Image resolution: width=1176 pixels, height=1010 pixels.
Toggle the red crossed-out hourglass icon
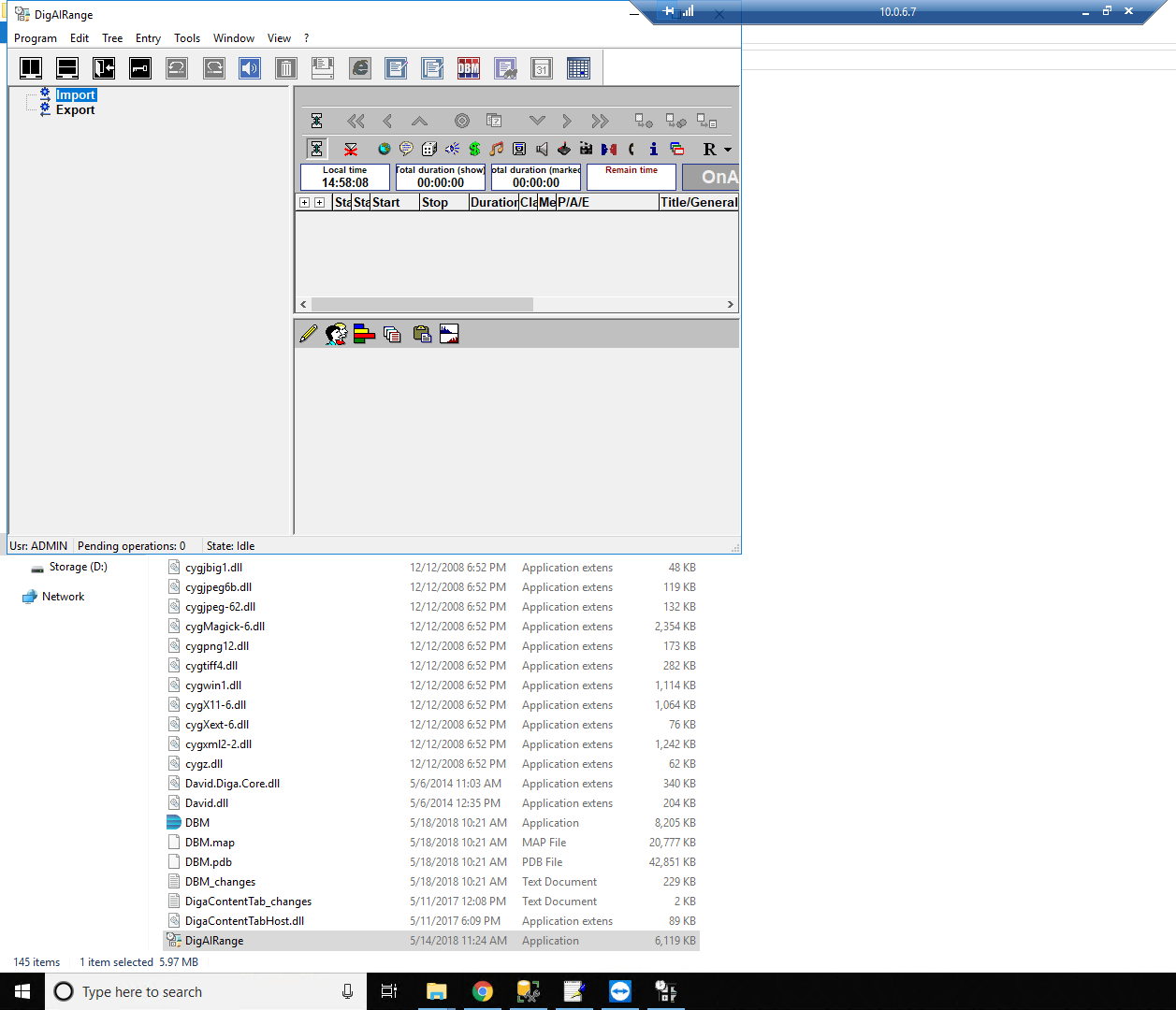[x=351, y=149]
